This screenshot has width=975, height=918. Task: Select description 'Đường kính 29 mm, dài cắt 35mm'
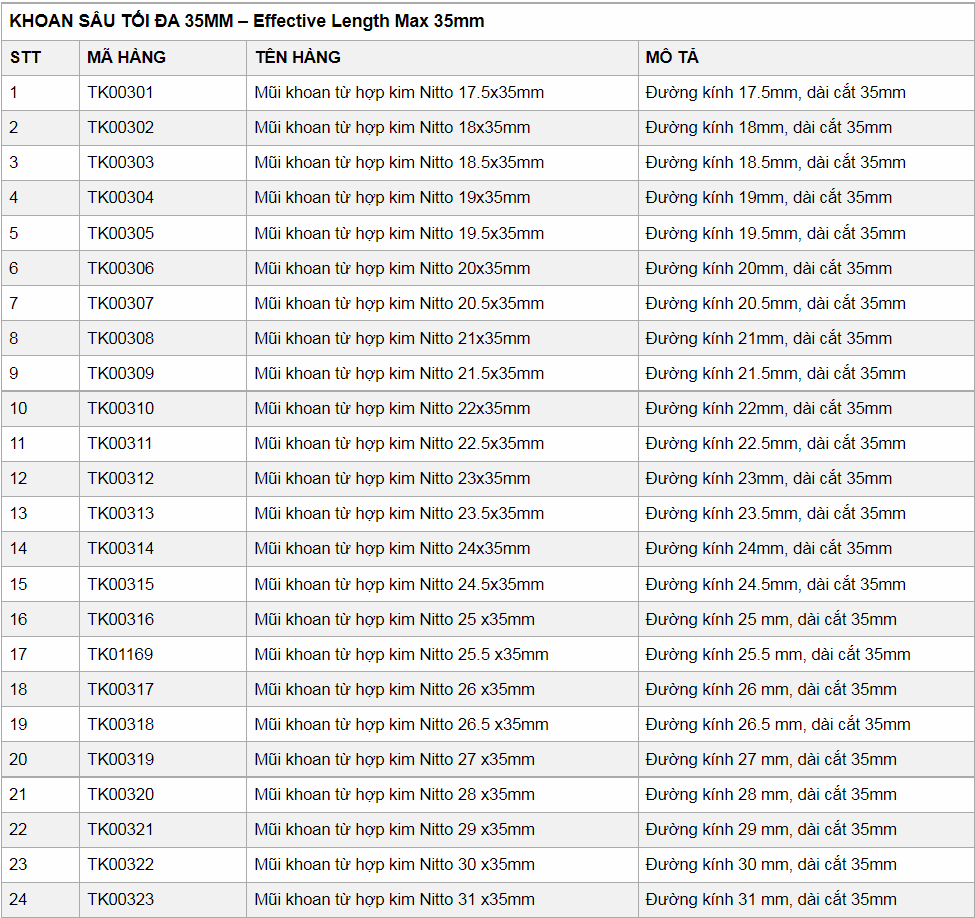pyautogui.click(x=771, y=829)
